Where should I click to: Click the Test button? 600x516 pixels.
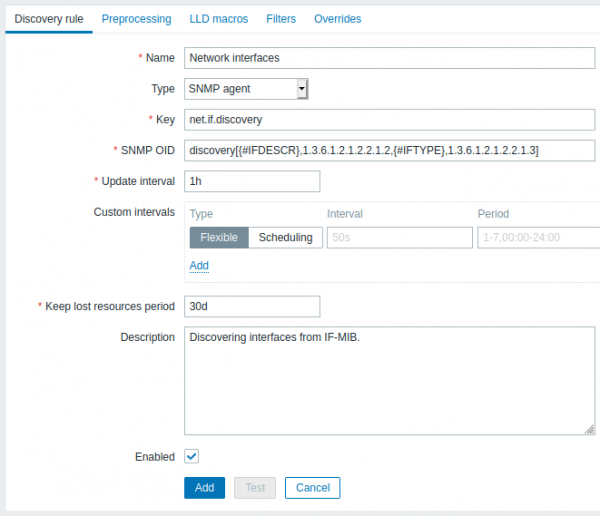(x=255, y=488)
